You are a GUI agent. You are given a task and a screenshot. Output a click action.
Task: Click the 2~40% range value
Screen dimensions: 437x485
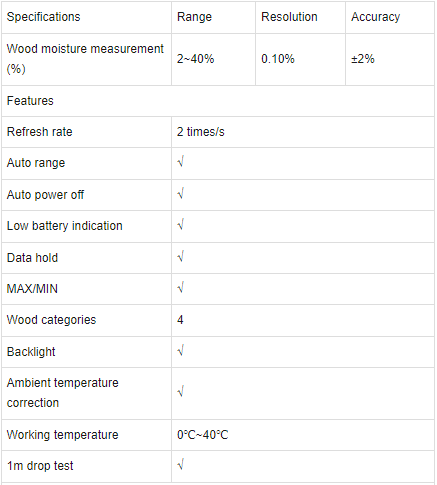pyautogui.click(x=195, y=59)
